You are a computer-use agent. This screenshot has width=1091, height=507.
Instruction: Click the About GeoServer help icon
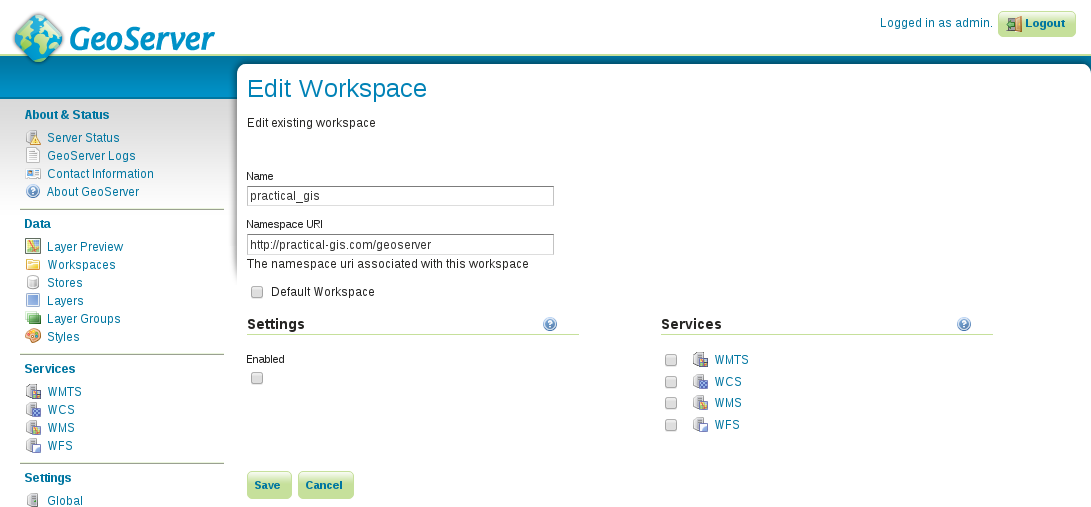(33, 192)
